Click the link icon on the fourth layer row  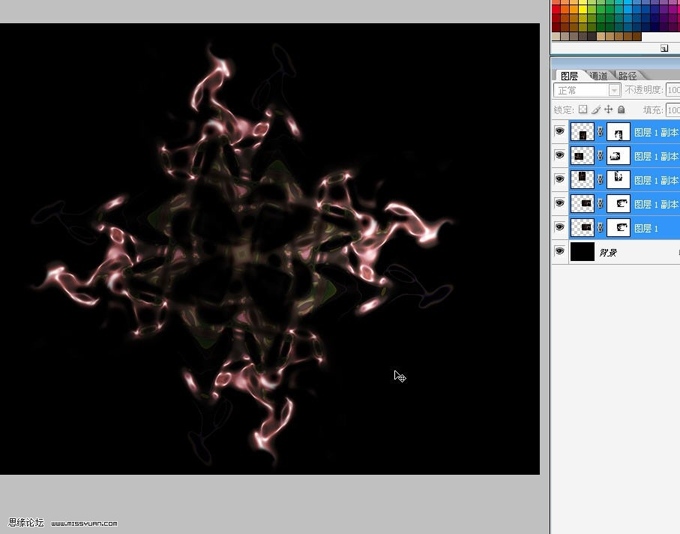[600, 203]
